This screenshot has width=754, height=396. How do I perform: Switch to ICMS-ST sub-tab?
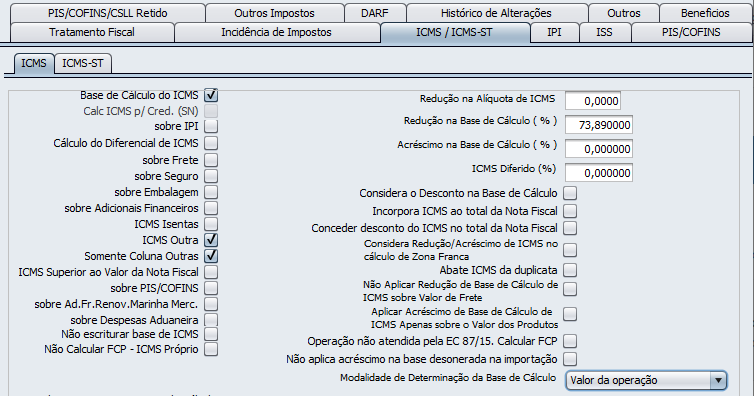point(83,63)
